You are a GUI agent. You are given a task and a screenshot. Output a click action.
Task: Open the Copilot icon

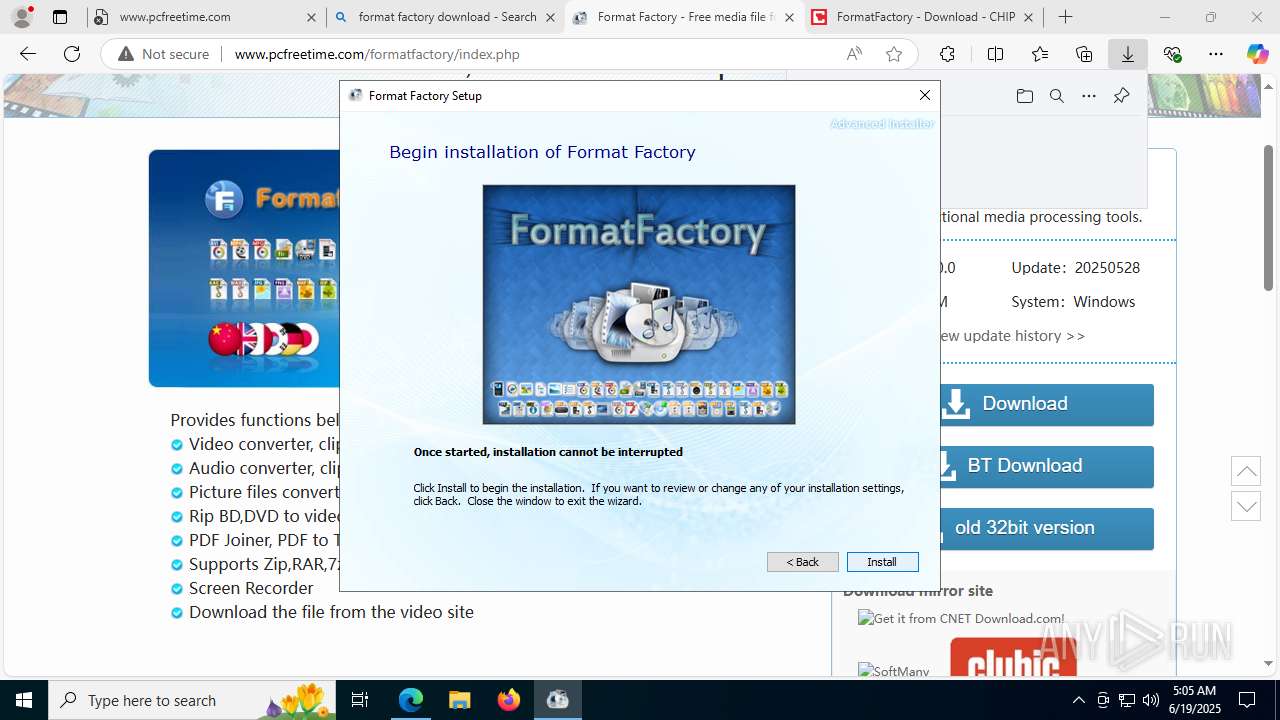(x=1258, y=54)
